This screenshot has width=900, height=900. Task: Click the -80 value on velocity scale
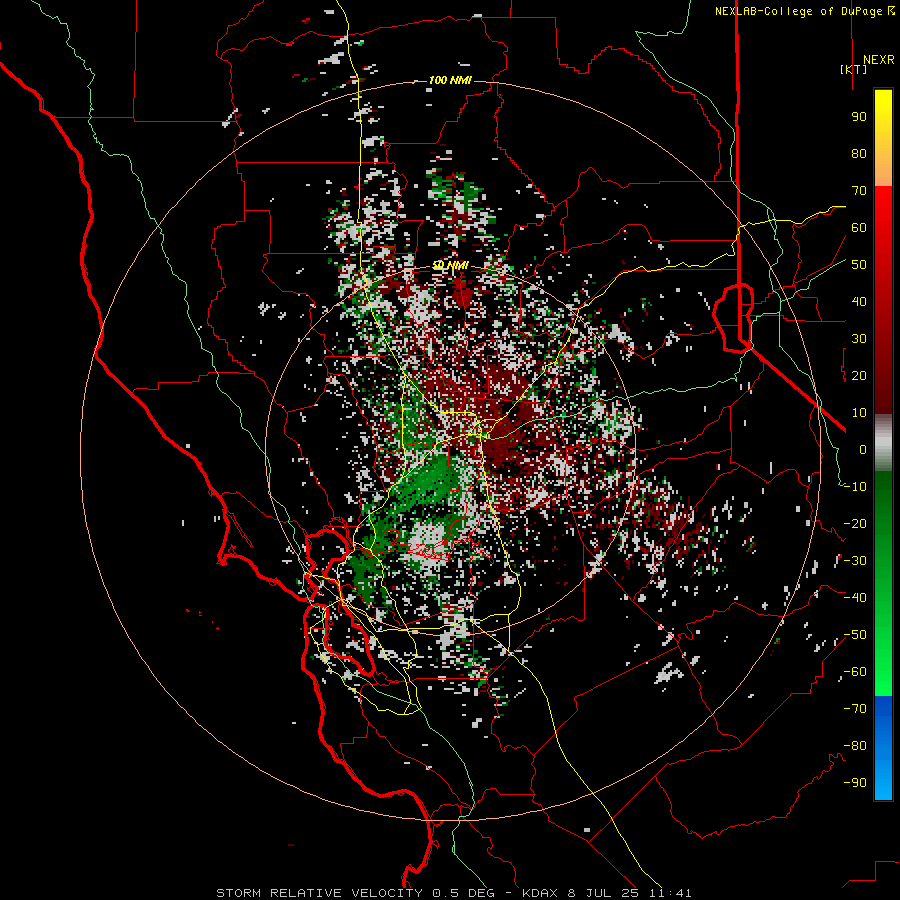tap(855, 746)
